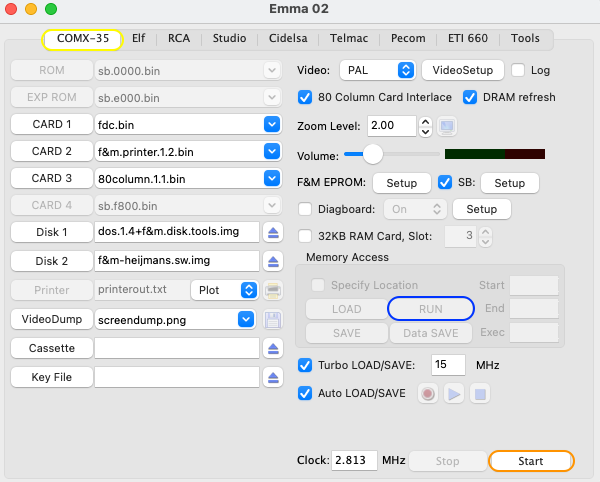Eject the Disk 2 image
Image resolution: width=600 pixels, height=482 pixels.
coord(273,261)
